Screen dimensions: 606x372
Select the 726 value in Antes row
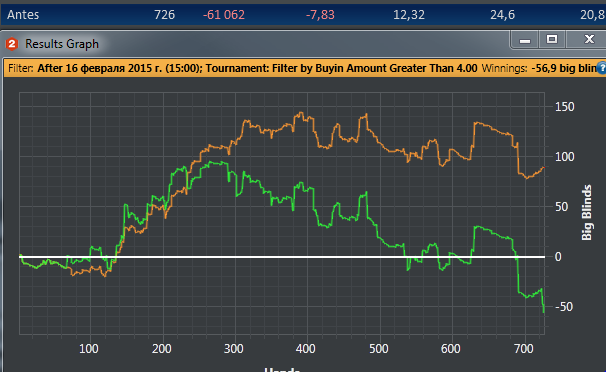click(164, 15)
